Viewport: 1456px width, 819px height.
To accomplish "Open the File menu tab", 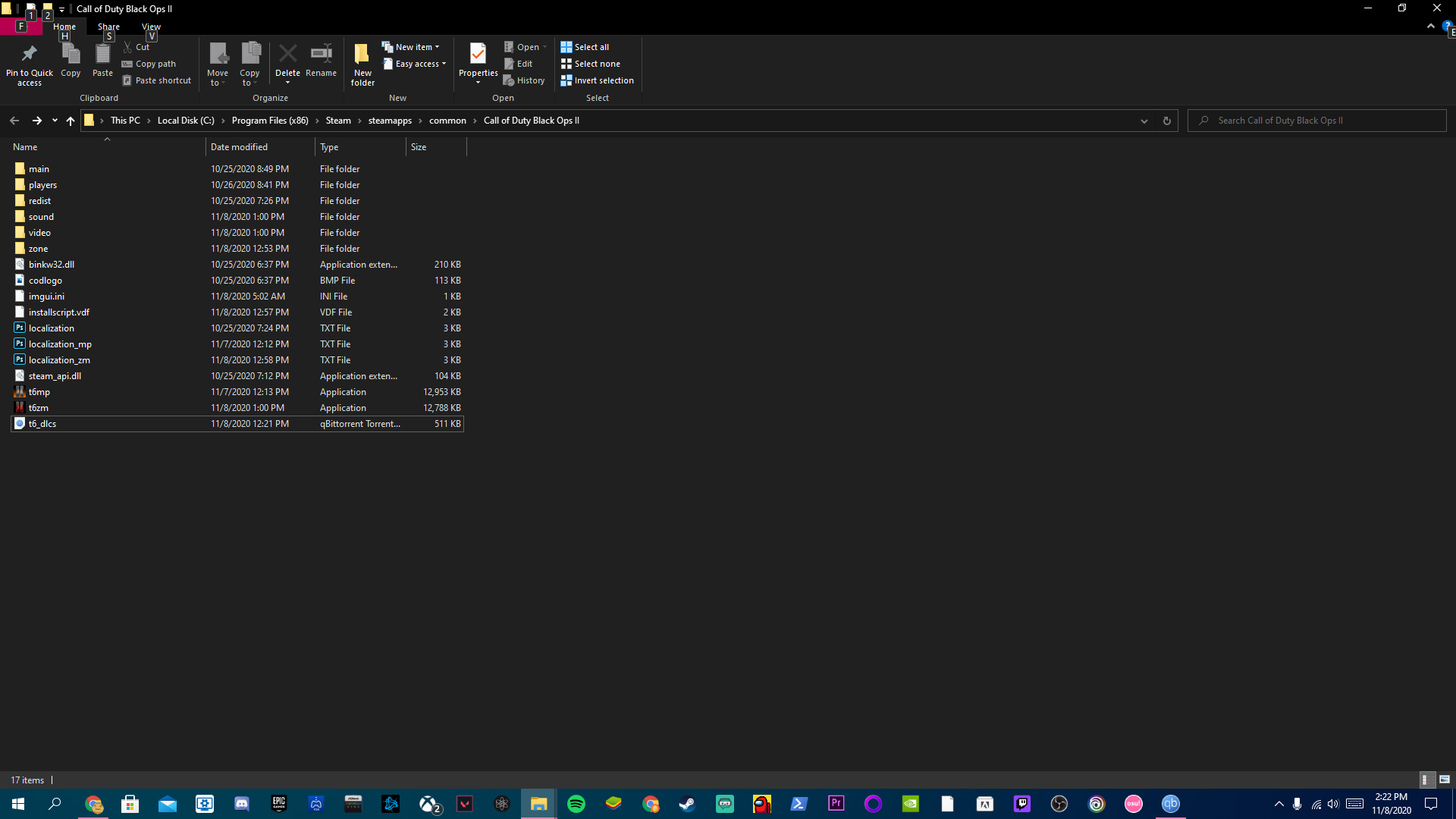I will point(20,27).
